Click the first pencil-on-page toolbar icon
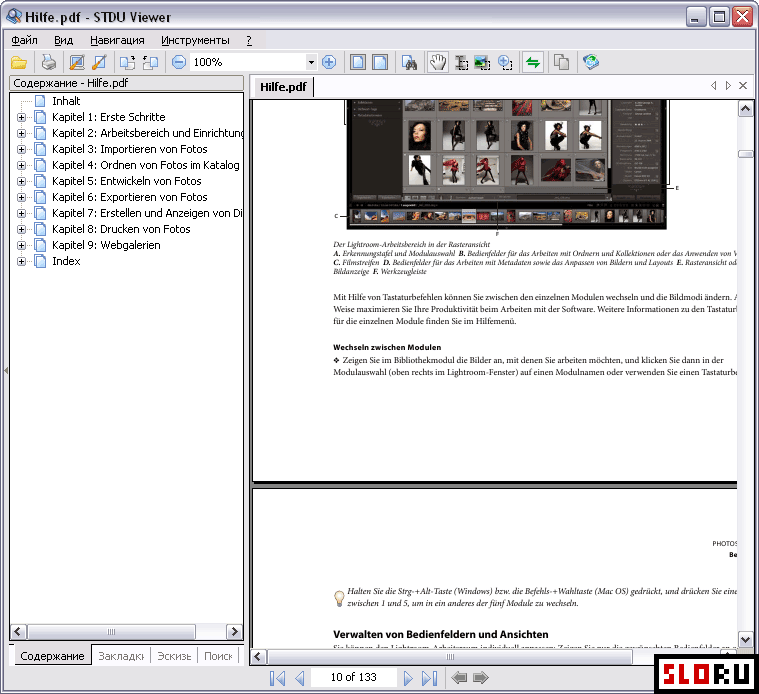Screen dimensions: 759x694 tap(76, 62)
